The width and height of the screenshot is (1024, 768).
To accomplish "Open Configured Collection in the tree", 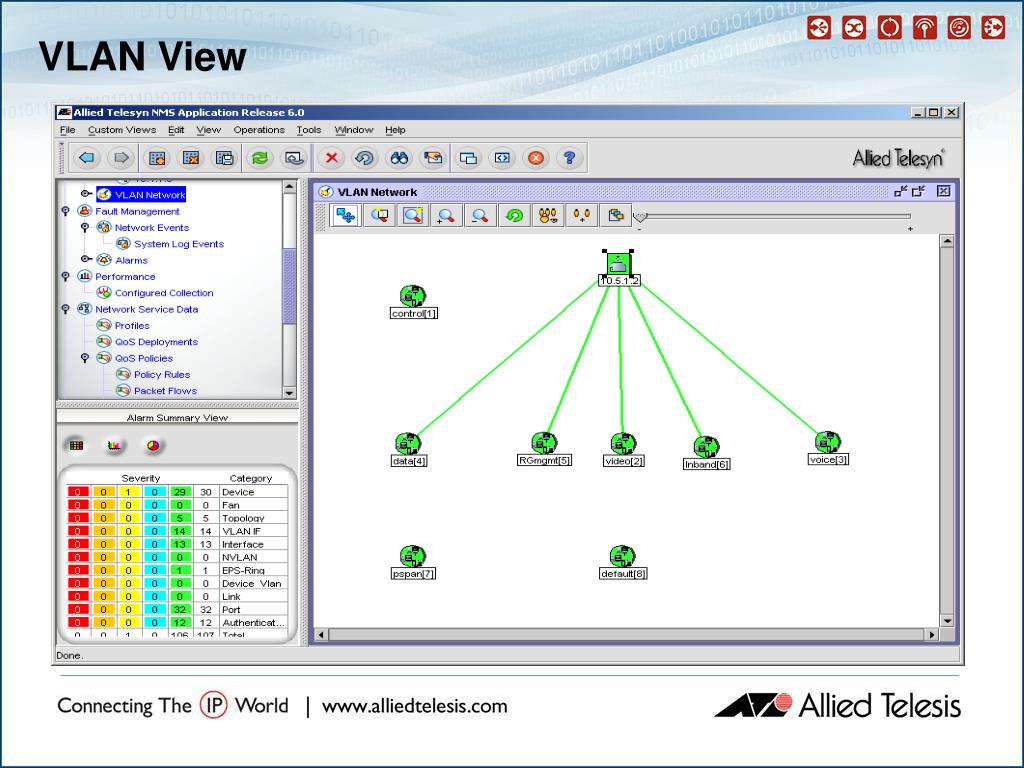I will click(164, 293).
